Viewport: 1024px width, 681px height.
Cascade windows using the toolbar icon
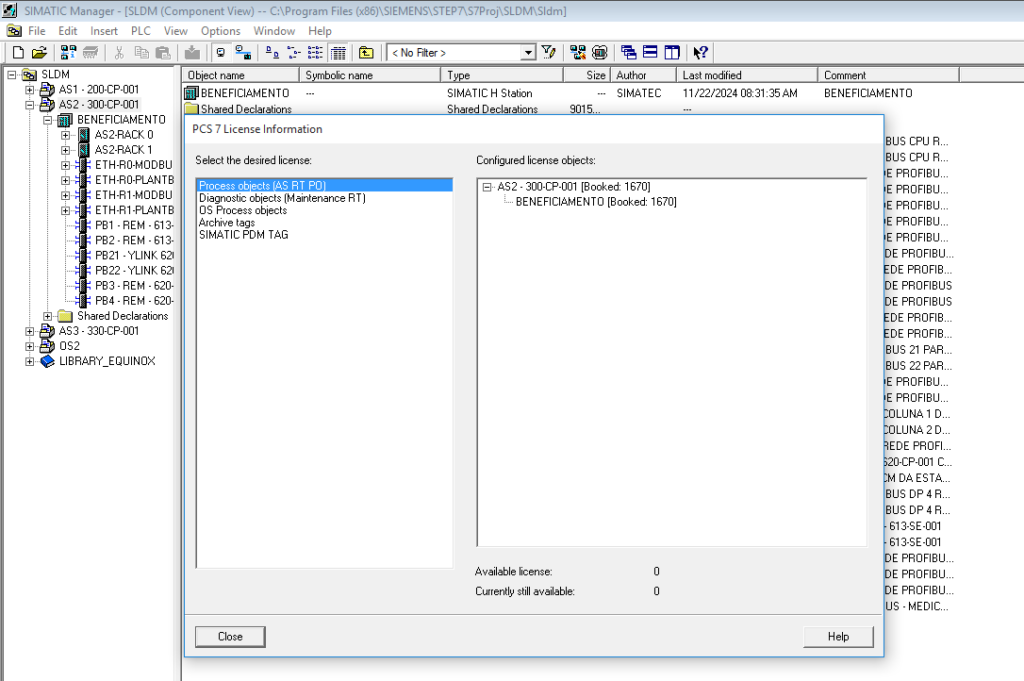click(x=628, y=52)
